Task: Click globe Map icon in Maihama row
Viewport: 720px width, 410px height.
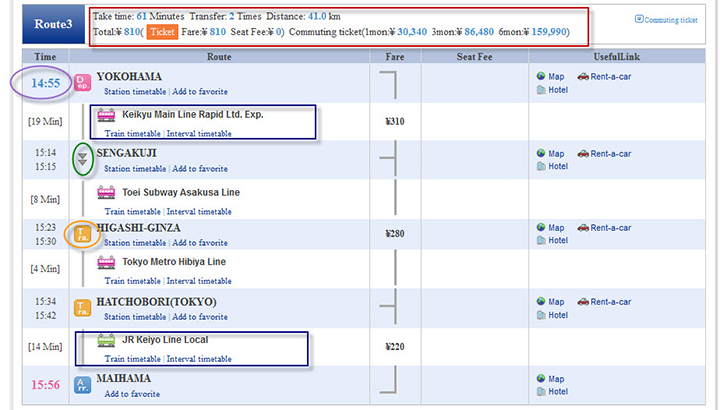Action: (541, 378)
